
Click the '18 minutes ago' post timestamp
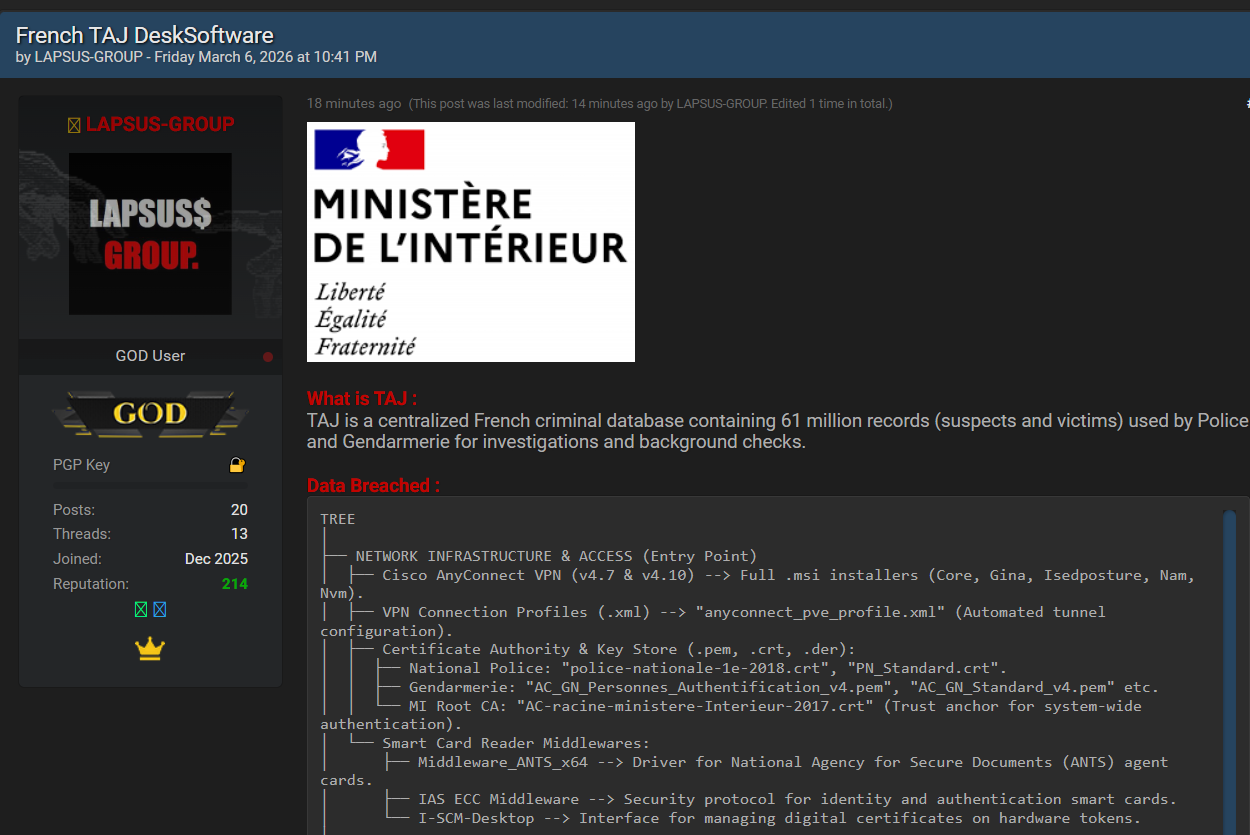tap(354, 104)
